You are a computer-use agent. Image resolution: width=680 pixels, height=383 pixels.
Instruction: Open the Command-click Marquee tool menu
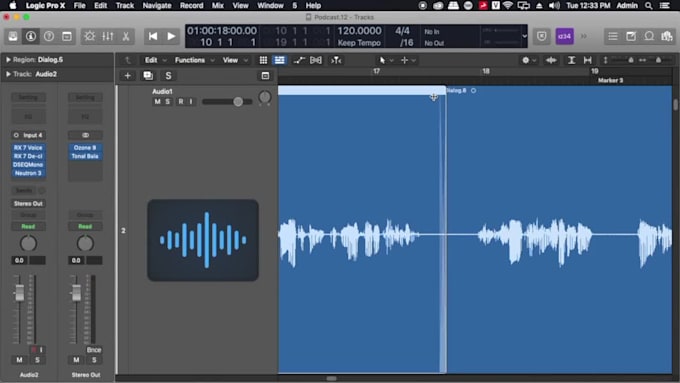[x=408, y=60]
